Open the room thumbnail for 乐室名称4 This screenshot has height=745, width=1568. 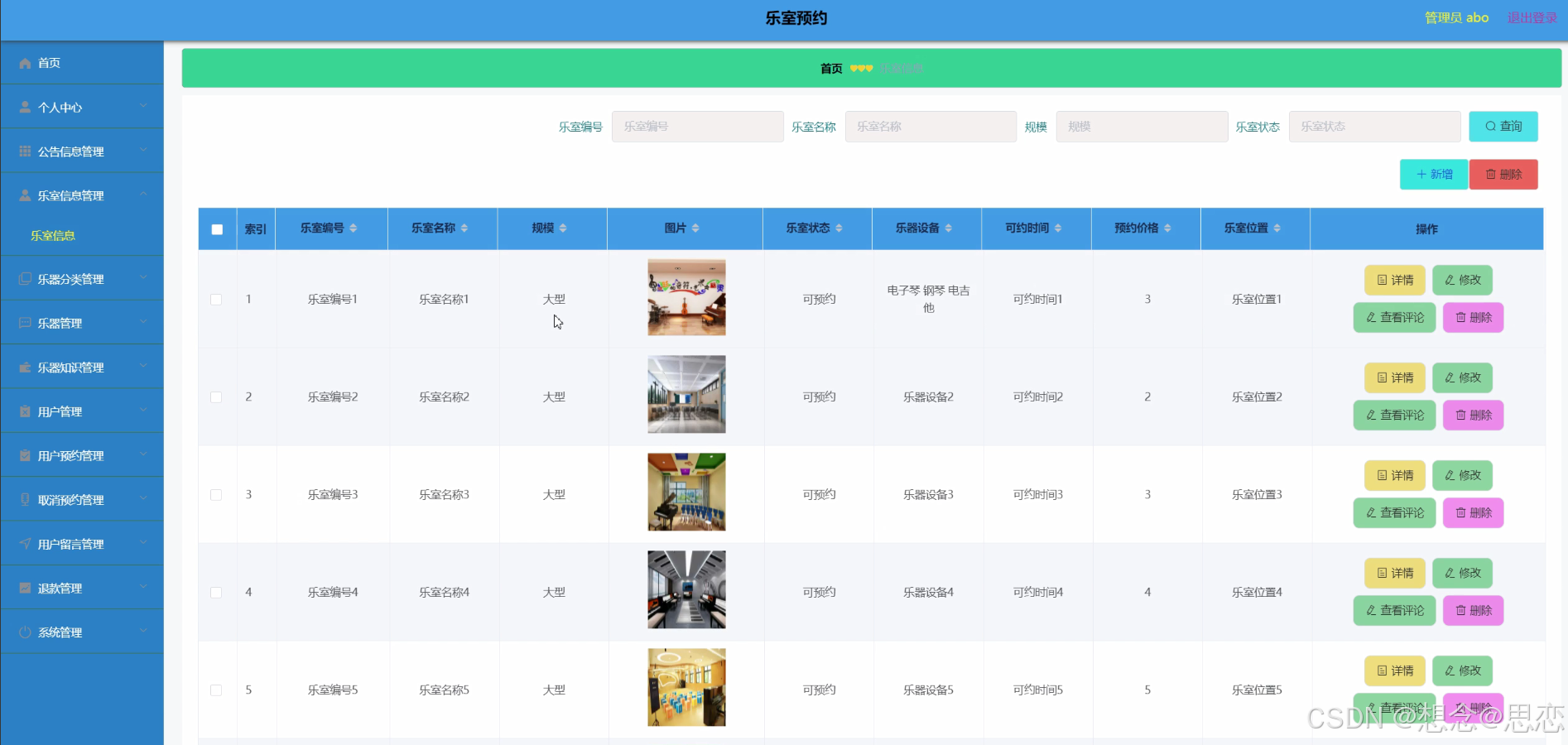(x=686, y=590)
